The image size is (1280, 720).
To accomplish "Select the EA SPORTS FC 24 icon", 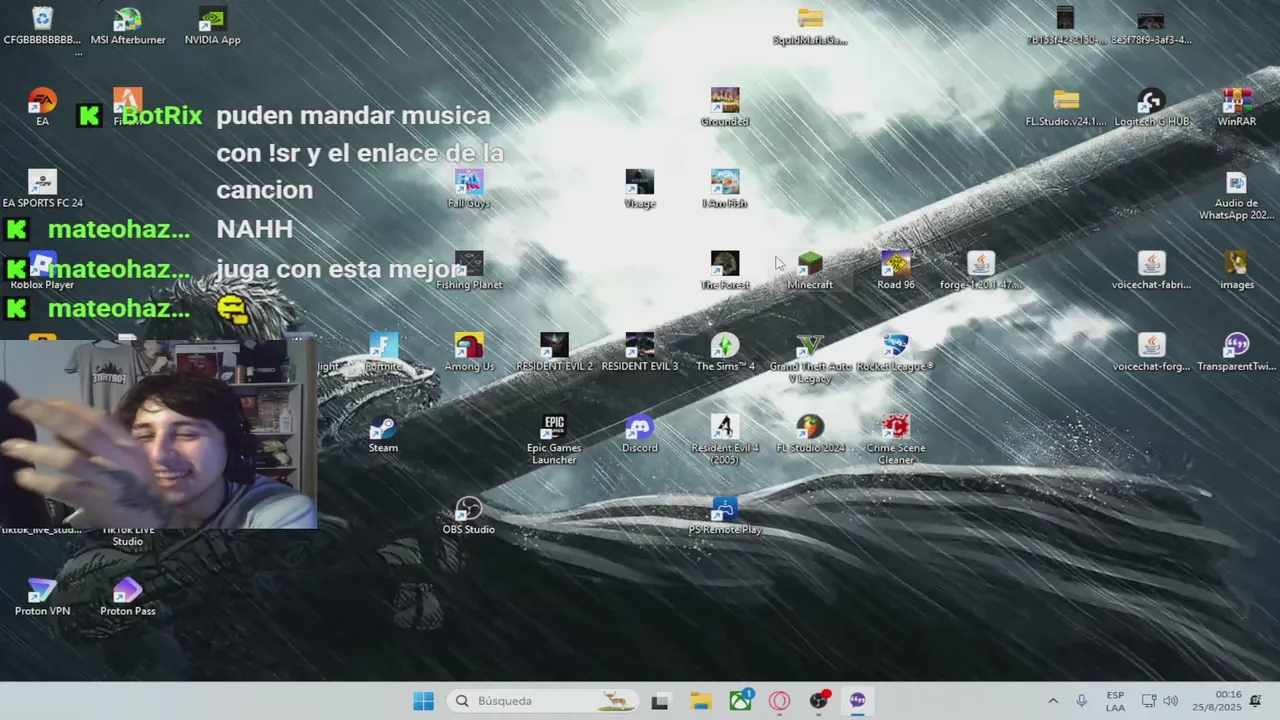I will point(42,189).
